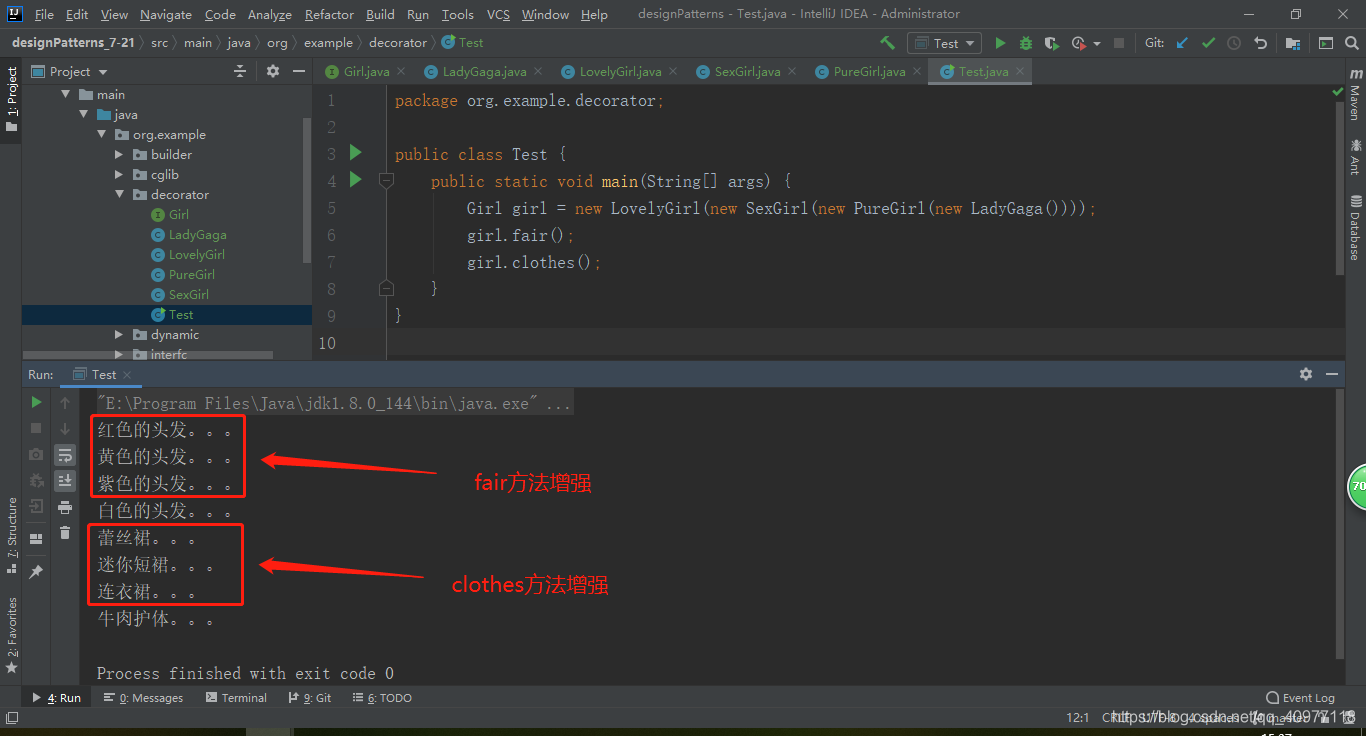Image resolution: width=1366 pixels, height=736 pixels.
Task: Expand the builder package
Action: [119, 154]
